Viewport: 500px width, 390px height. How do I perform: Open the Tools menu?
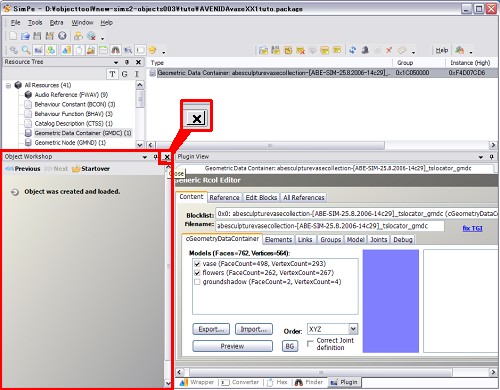pyautogui.click(x=35, y=23)
